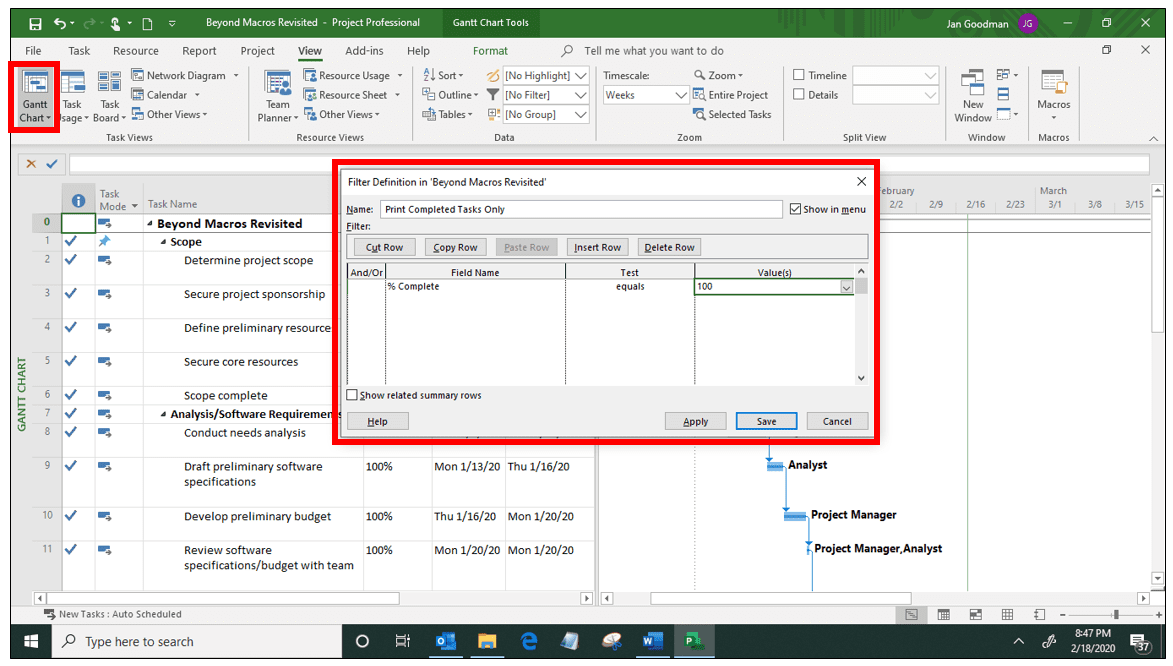Open the ribbon Zoom tool
The width and height of the screenshot is (1173, 666).
[719, 76]
